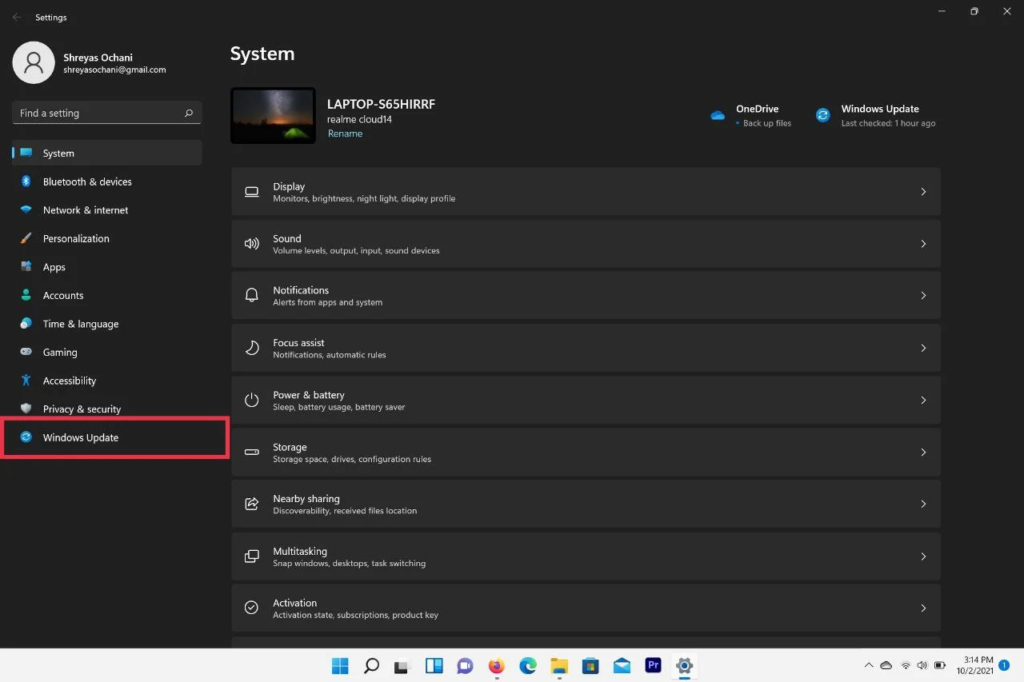Click the Bluetooth & devices sidebar icon

[x=26, y=182]
